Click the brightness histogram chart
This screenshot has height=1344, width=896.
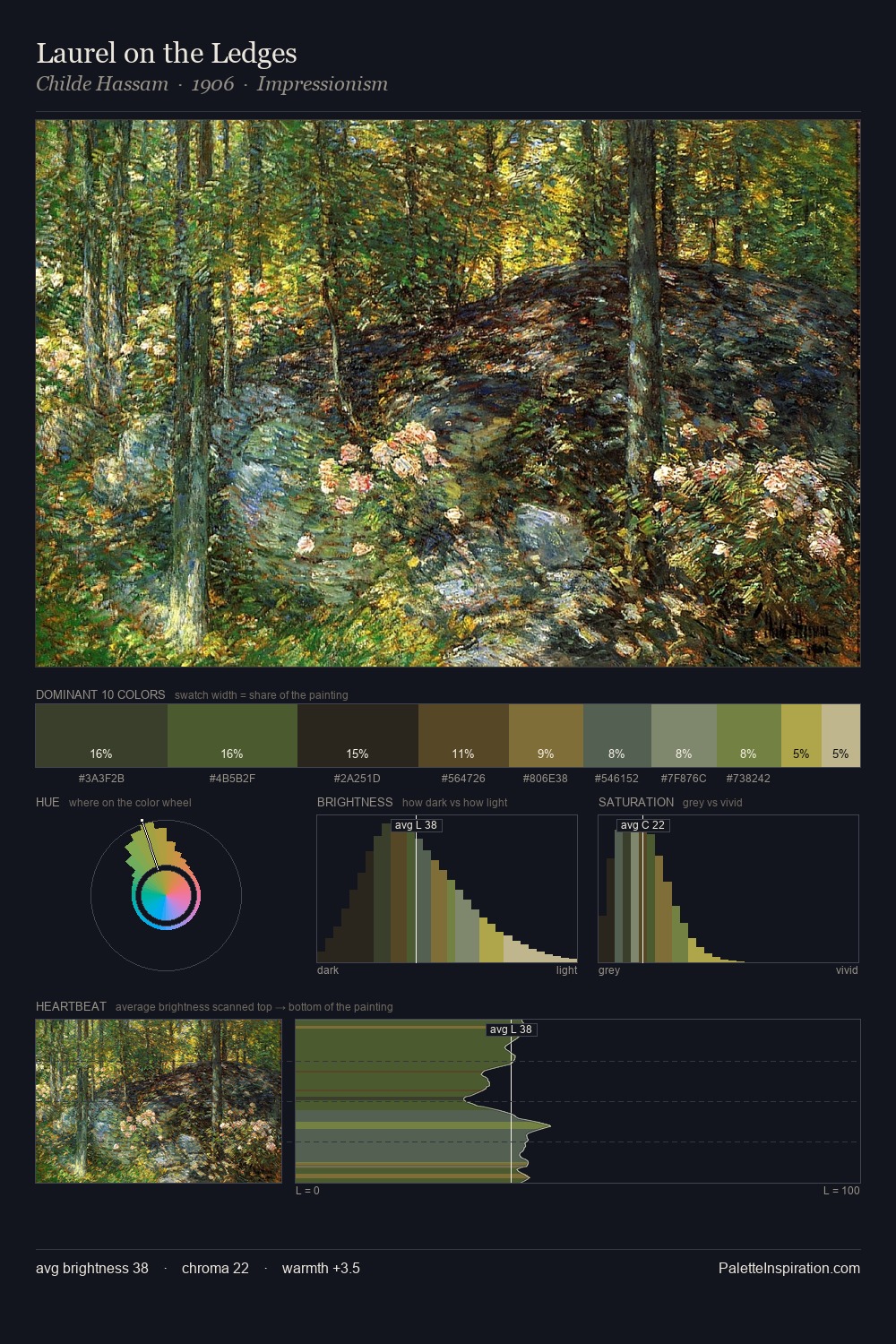(x=447, y=889)
